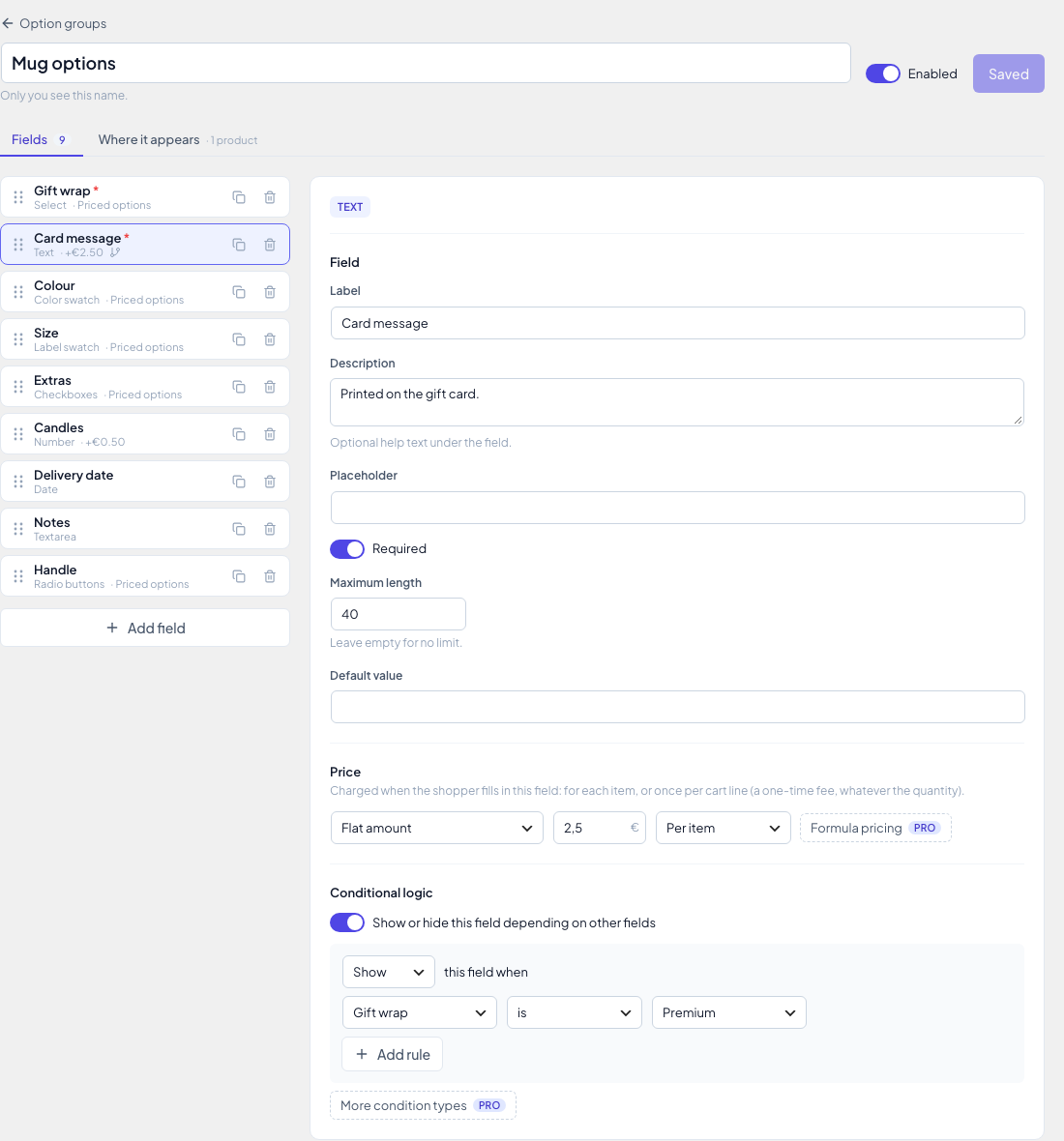Duplicate the Size field
The width and height of the screenshot is (1064, 1141).
(x=239, y=339)
